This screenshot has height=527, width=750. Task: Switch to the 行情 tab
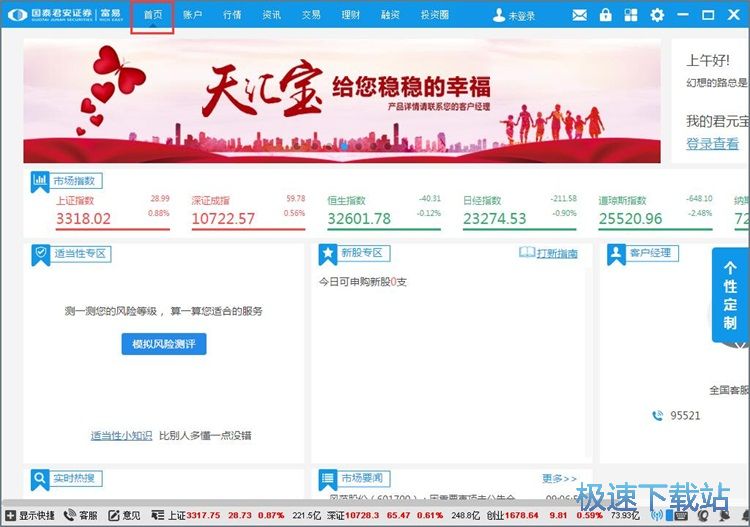pyautogui.click(x=232, y=15)
